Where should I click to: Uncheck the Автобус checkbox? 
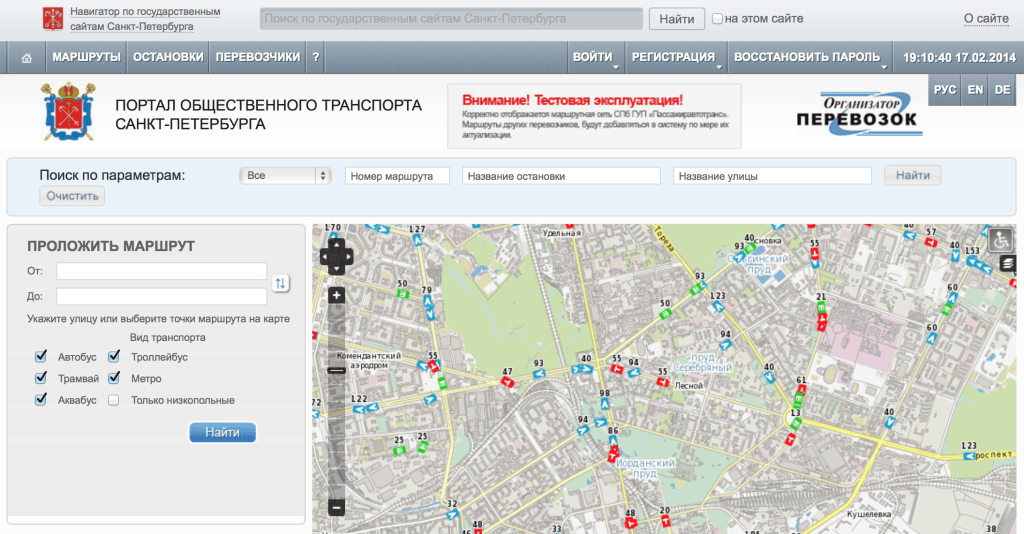coord(41,356)
